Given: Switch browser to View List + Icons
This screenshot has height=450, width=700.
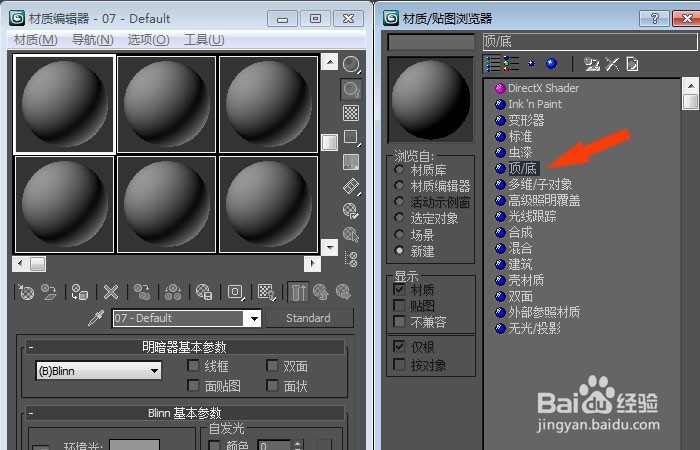Looking at the screenshot, I should [511, 64].
